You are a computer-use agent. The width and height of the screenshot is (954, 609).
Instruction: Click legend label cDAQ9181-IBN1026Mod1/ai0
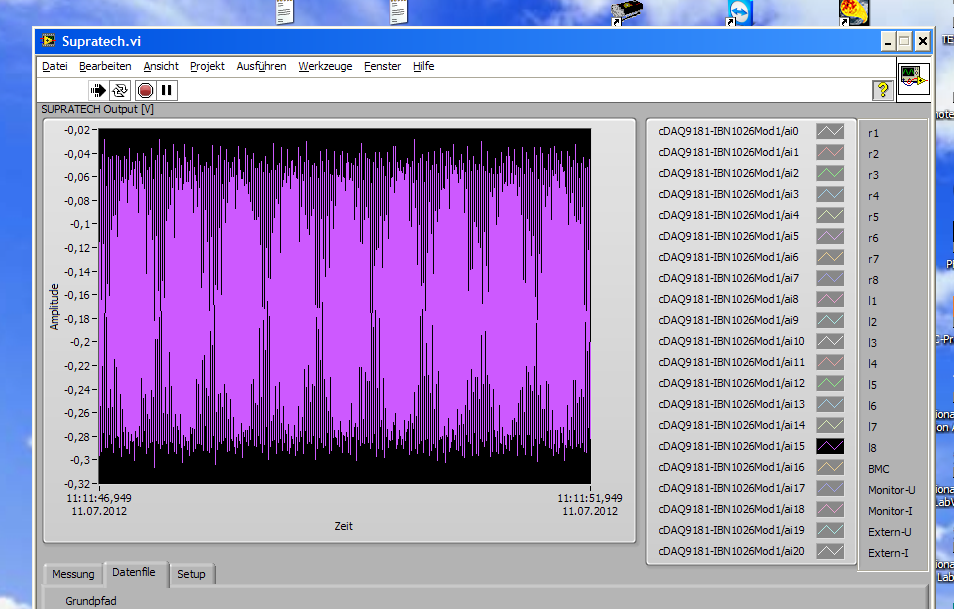click(728, 131)
